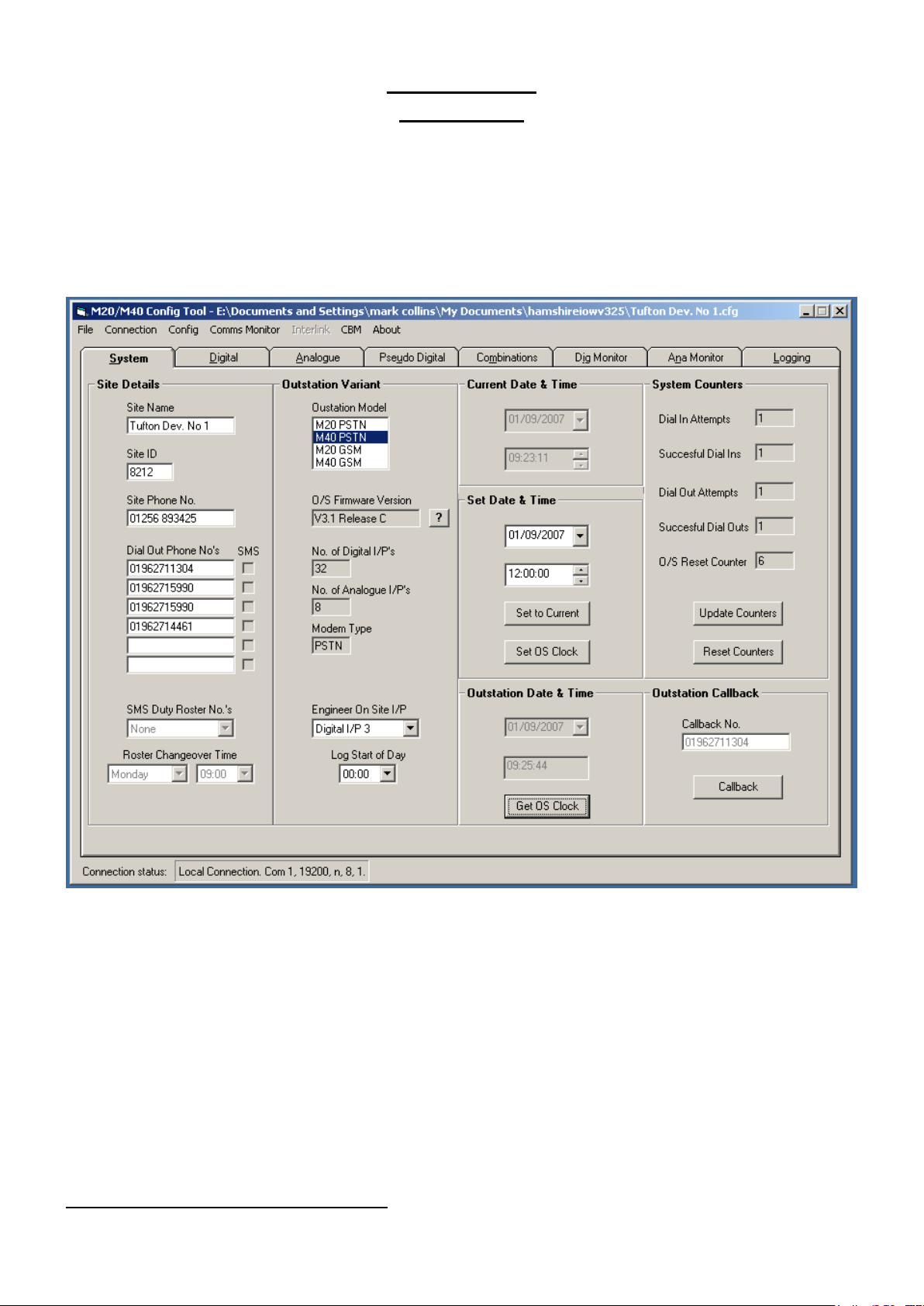Open the Engineer On Site I/P dropdown
Screen dimensions: 924x1306
tap(411, 729)
